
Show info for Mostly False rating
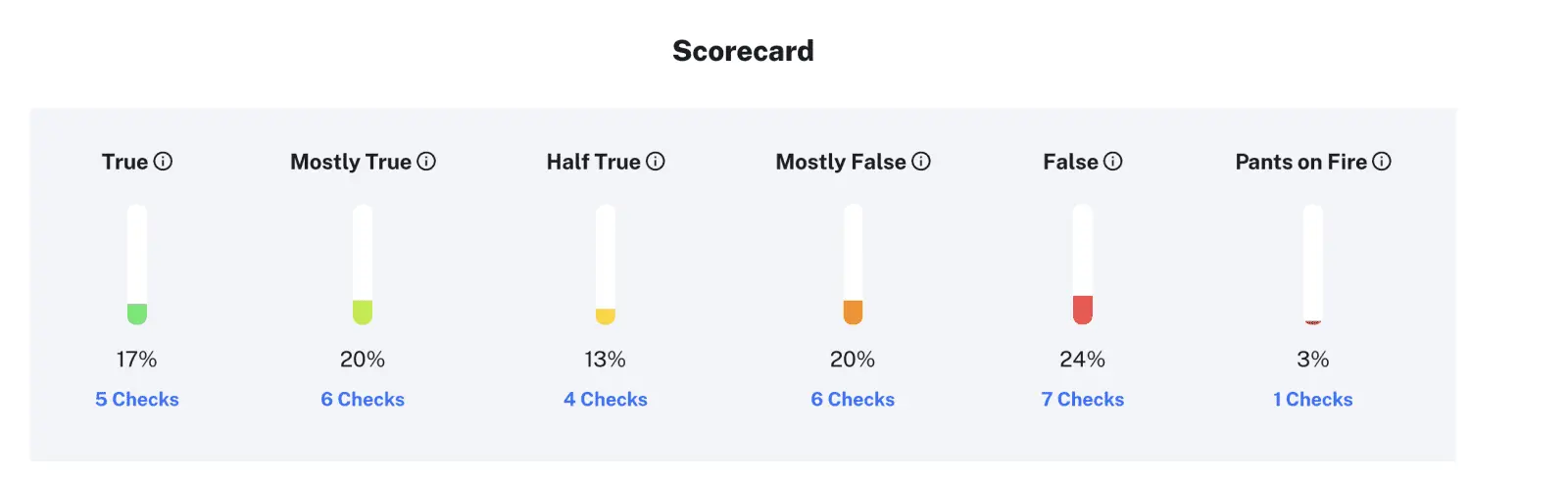coord(921,162)
